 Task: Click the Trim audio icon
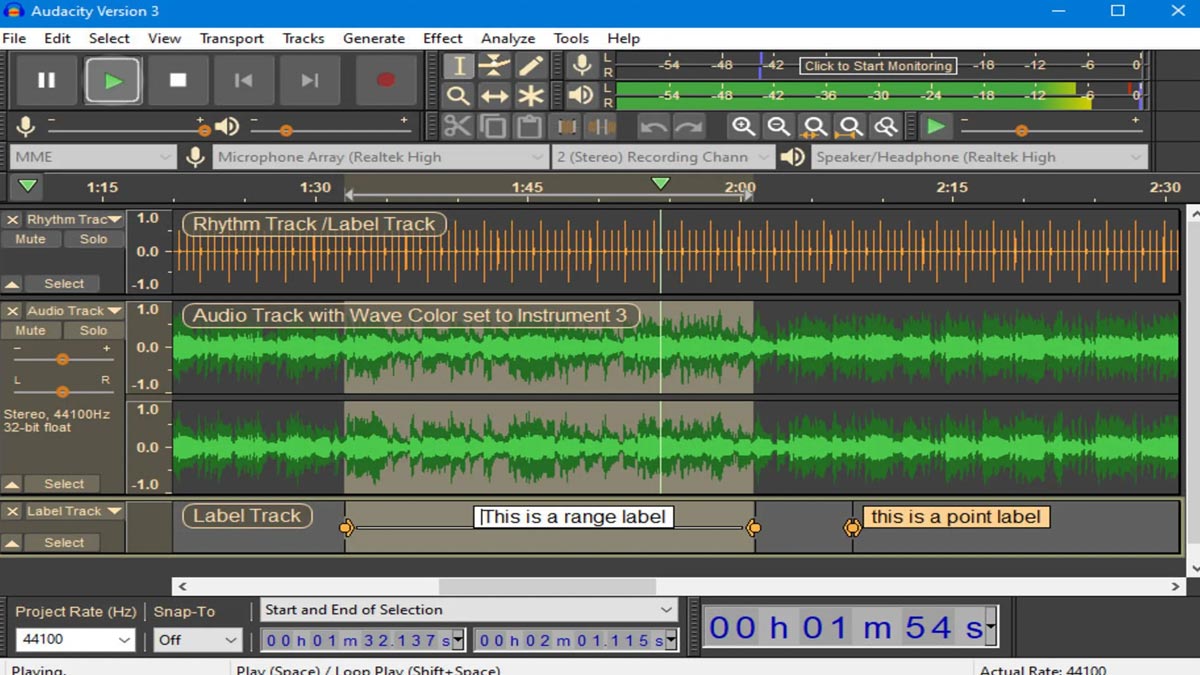566,127
